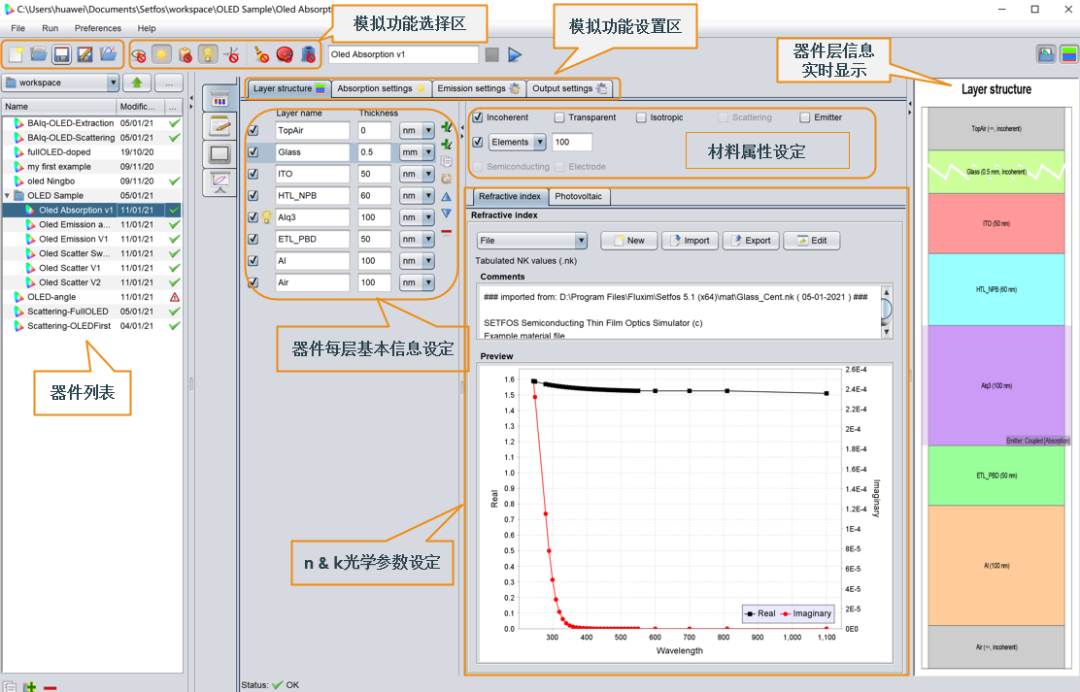Collapse the OLED Sample tree folder

[x=8, y=196]
